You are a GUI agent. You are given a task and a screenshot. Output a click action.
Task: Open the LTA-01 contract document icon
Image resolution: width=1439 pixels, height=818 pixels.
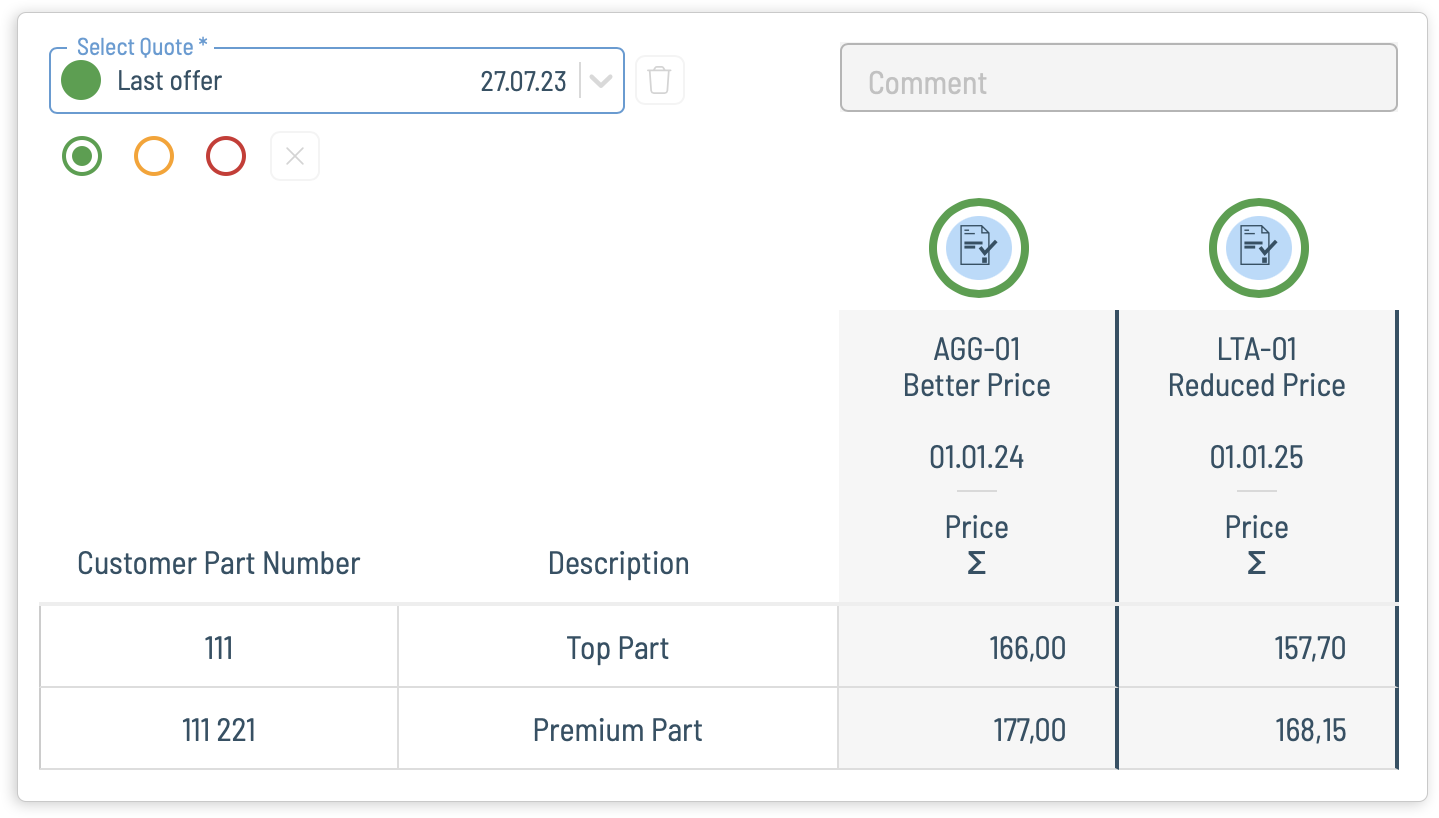[x=1258, y=247]
